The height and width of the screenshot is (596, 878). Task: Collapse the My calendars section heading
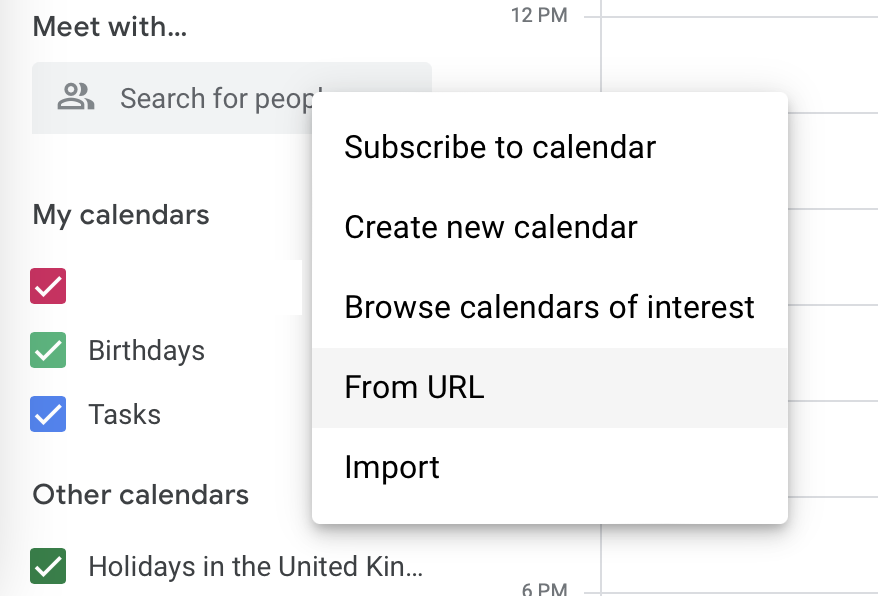[121, 215]
